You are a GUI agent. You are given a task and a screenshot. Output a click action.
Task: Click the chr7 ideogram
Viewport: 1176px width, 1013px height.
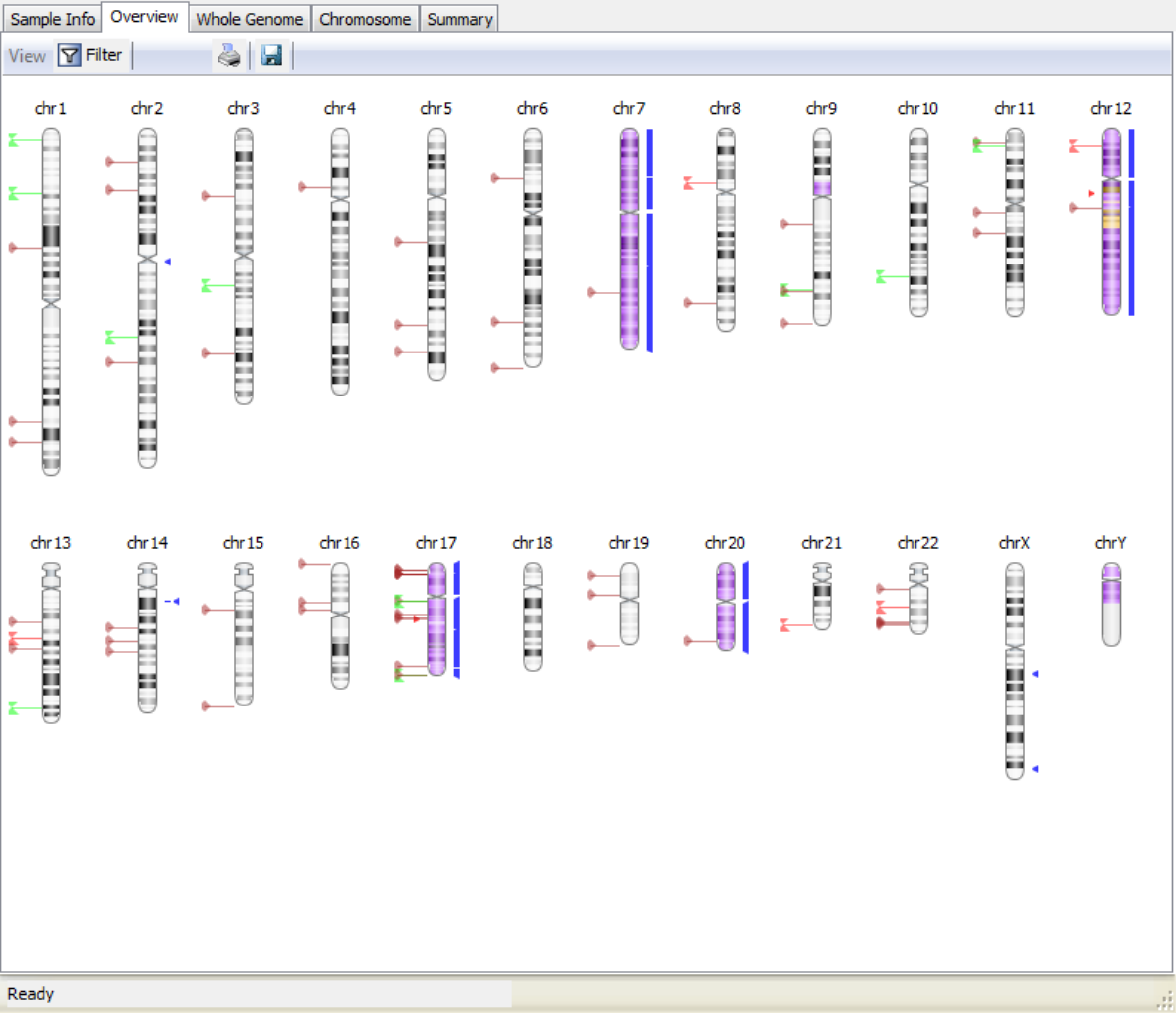tap(629, 238)
